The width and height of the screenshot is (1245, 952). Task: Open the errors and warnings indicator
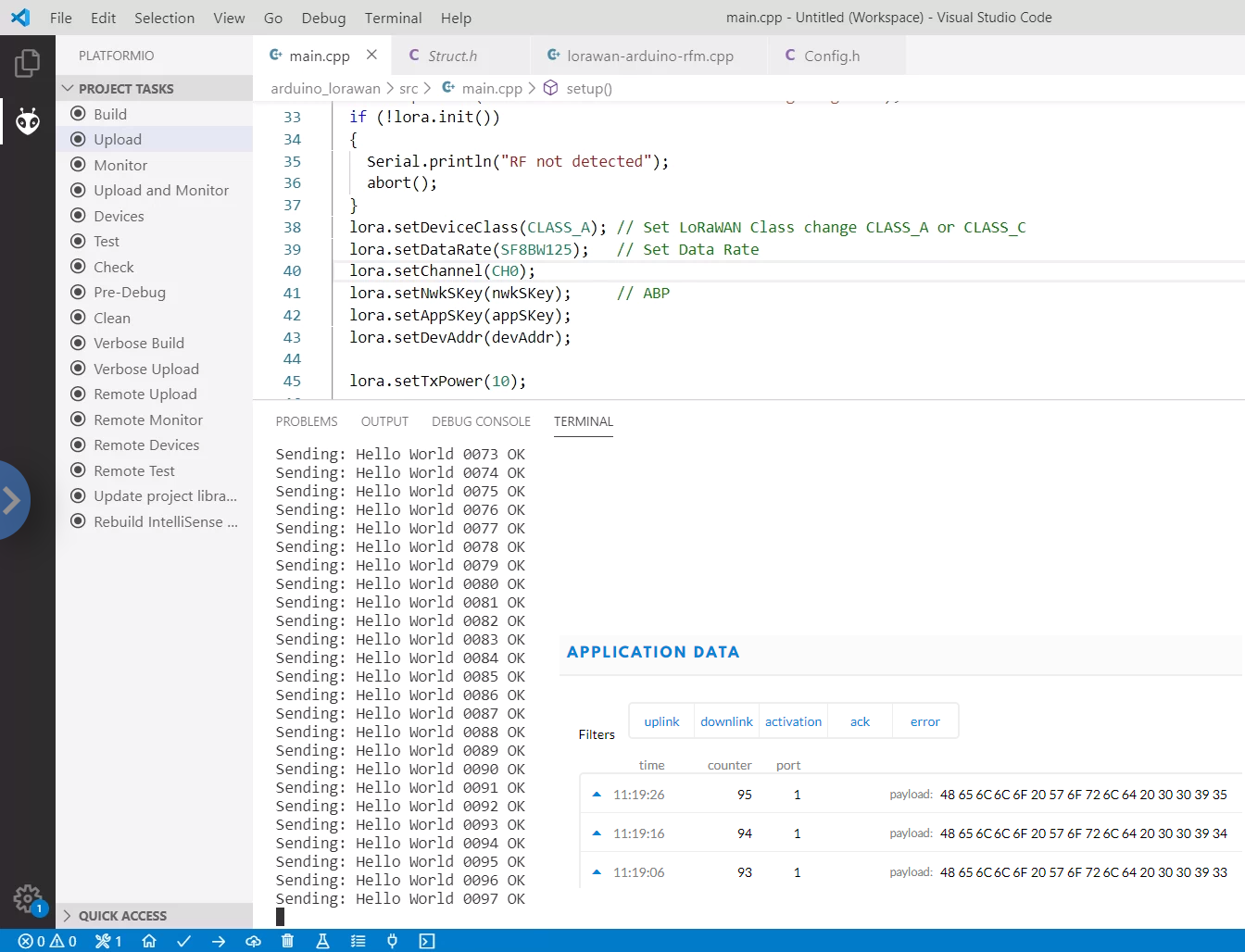(47, 941)
